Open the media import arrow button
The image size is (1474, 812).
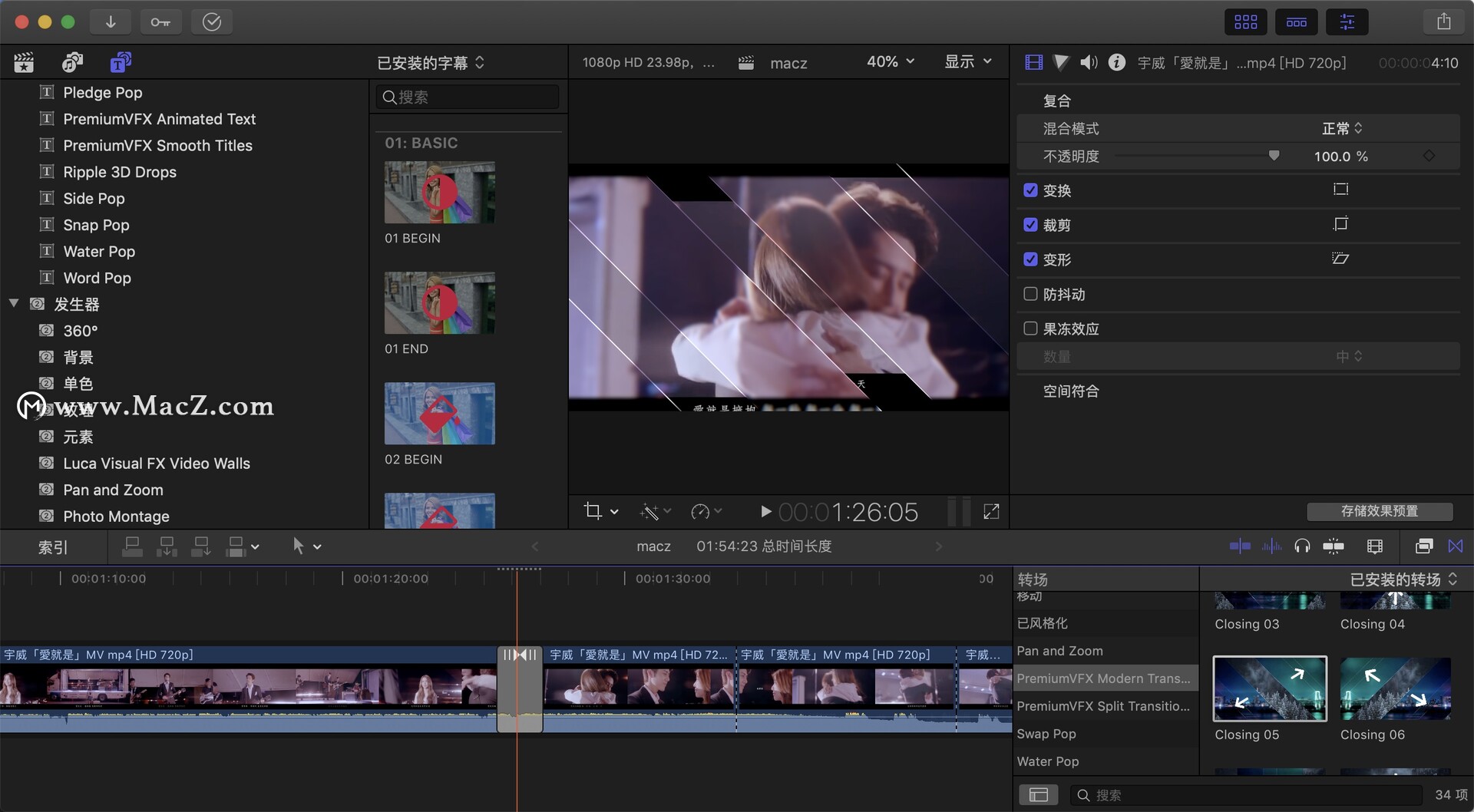pyautogui.click(x=111, y=22)
